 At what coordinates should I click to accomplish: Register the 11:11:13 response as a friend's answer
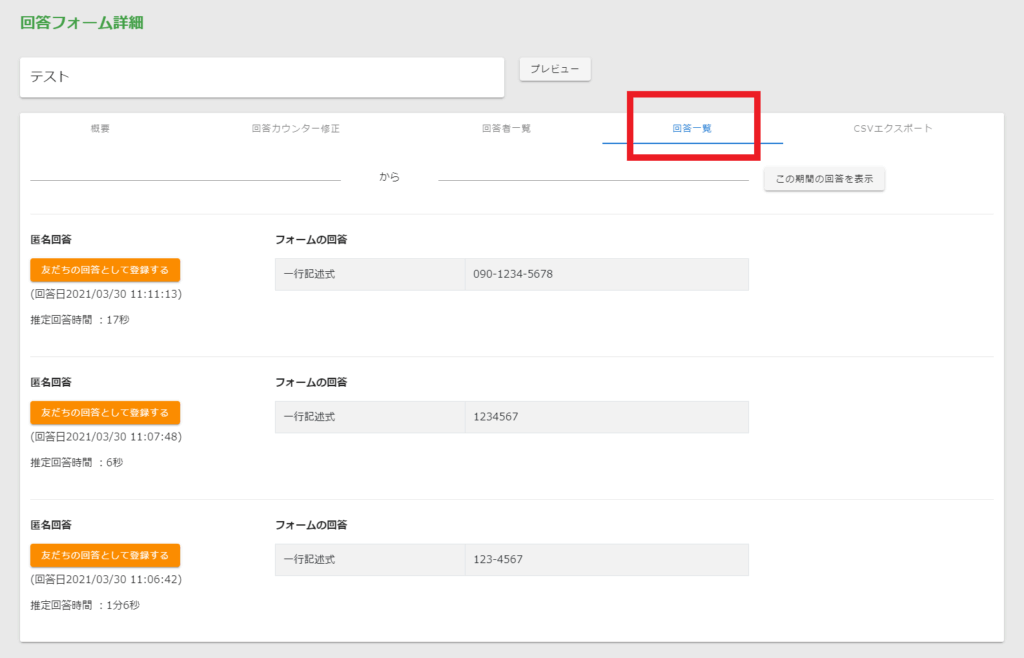point(105,270)
